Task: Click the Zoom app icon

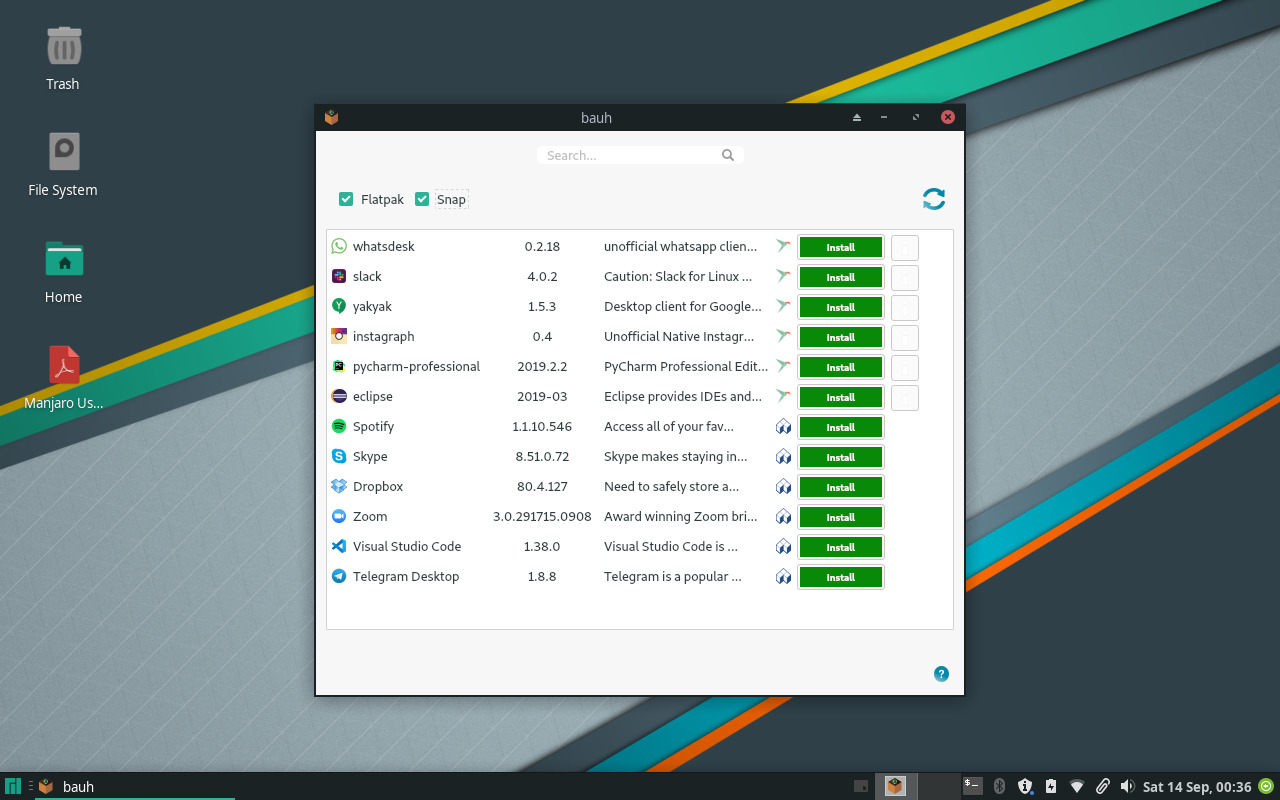Action: 339,516
